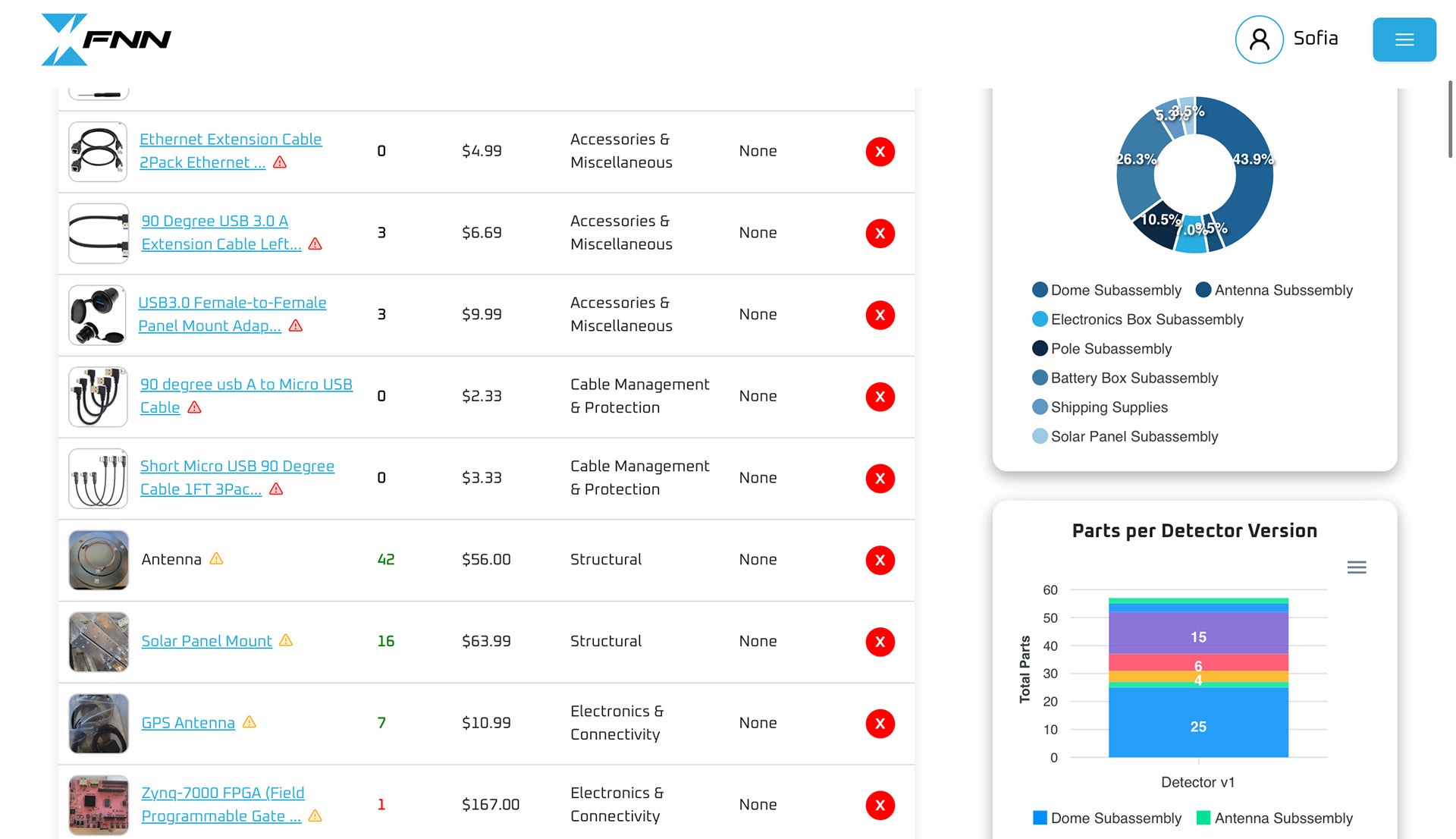Click red X for GPS Antenna row
Image resolution: width=1456 pixels, height=839 pixels.
click(880, 724)
